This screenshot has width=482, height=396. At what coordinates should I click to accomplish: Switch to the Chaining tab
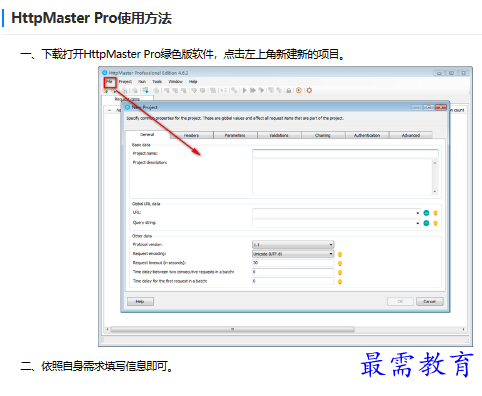point(323,135)
